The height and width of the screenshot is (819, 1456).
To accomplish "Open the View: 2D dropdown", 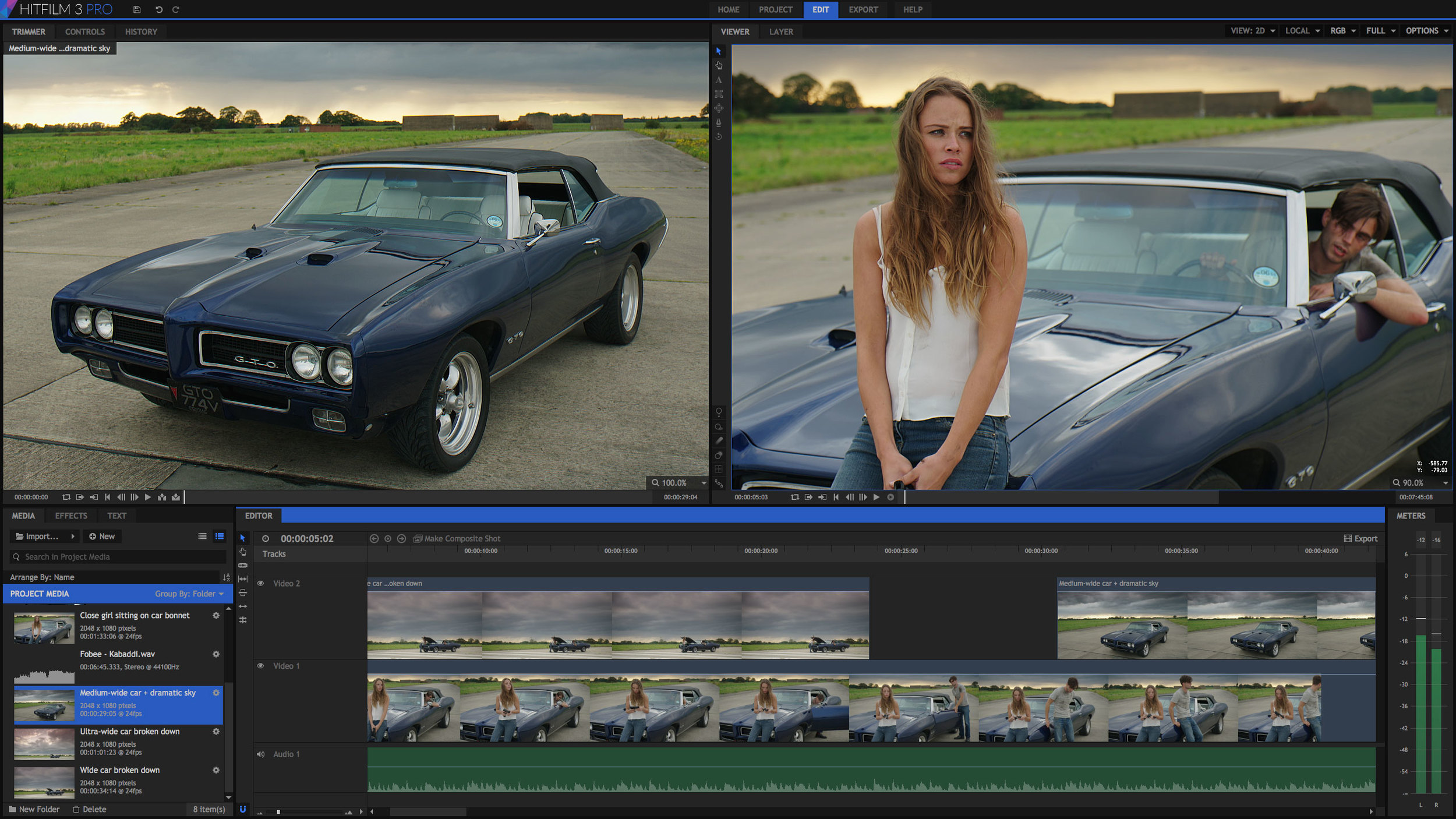I will [x=1253, y=31].
